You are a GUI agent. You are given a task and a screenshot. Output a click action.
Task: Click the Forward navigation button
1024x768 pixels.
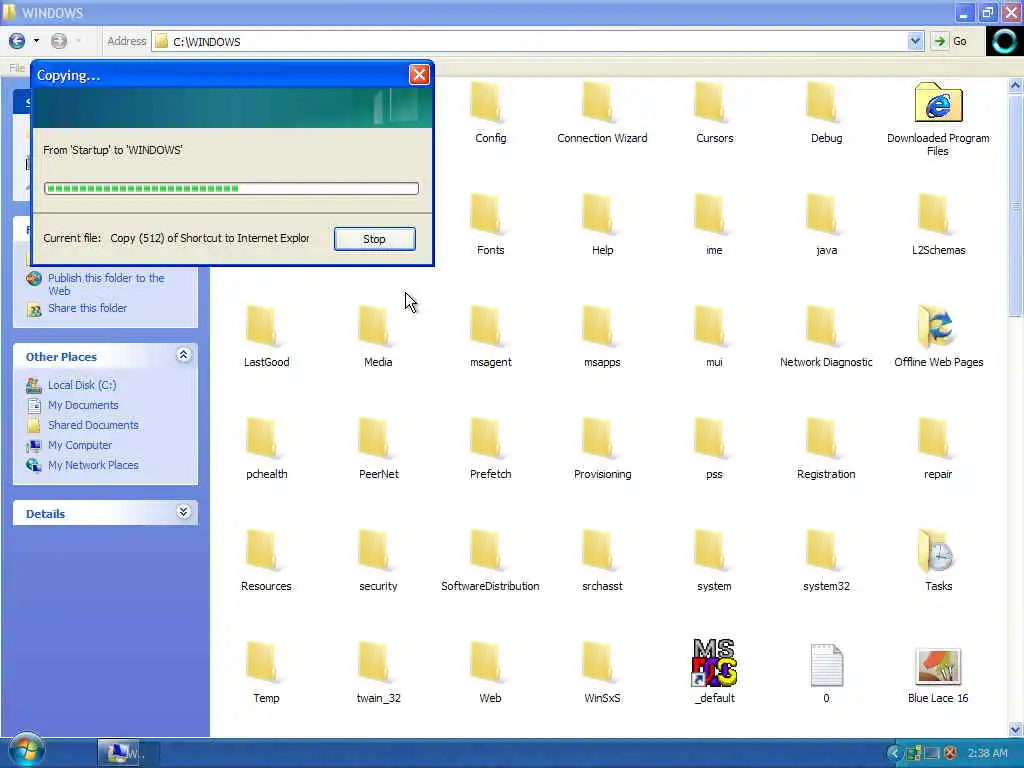pos(59,41)
